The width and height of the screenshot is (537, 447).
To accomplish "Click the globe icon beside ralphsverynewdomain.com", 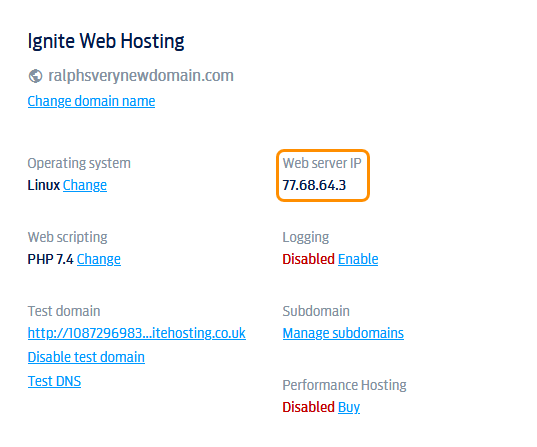I will (35, 76).
